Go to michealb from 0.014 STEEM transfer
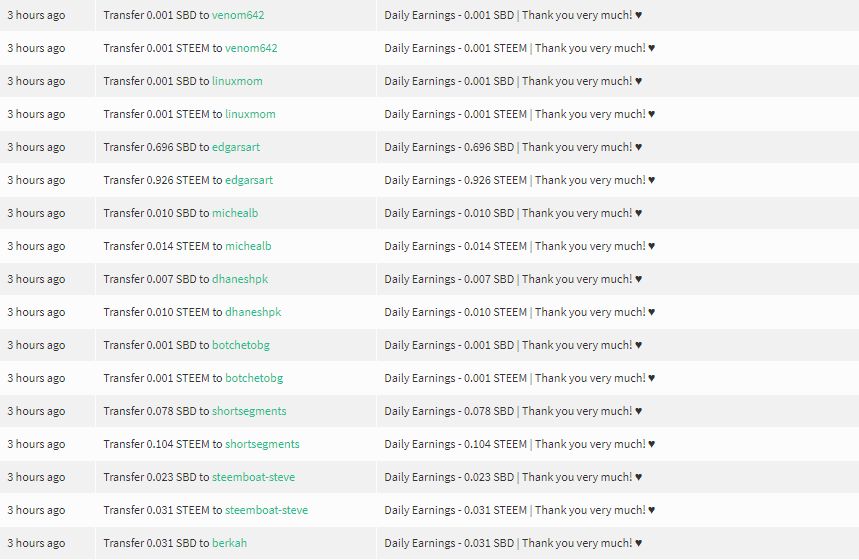This screenshot has width=859, height=560. [248, 246]
